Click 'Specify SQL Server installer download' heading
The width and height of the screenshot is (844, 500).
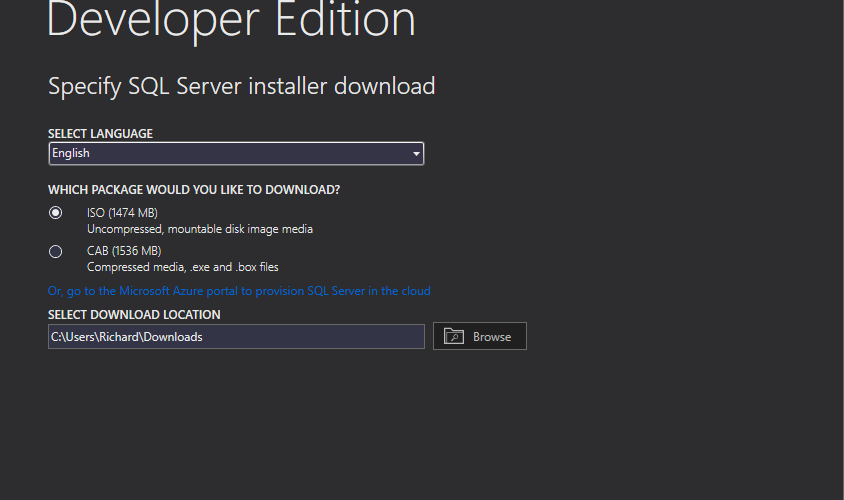click(241, 86)
